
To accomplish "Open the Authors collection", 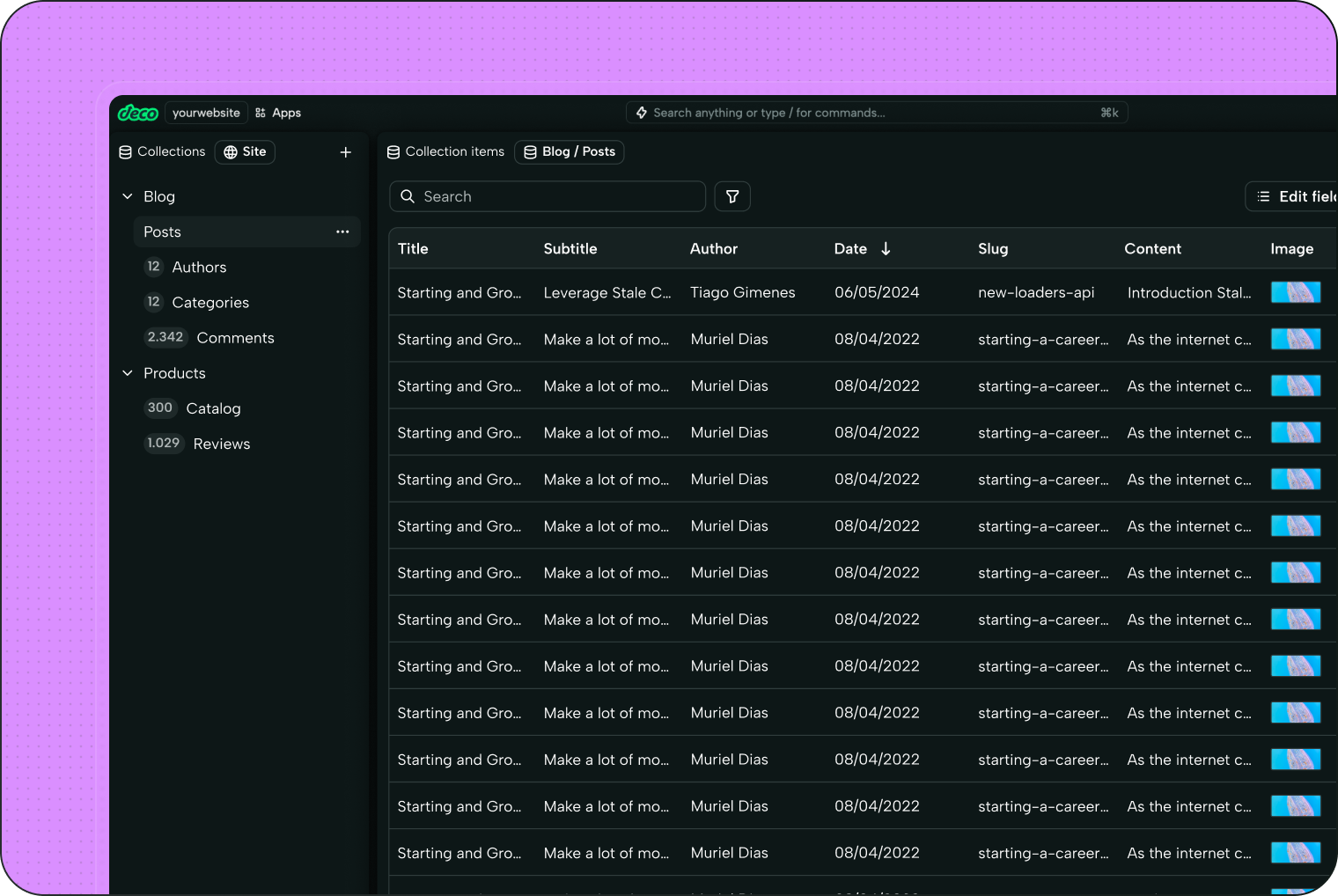I will 199,267.
